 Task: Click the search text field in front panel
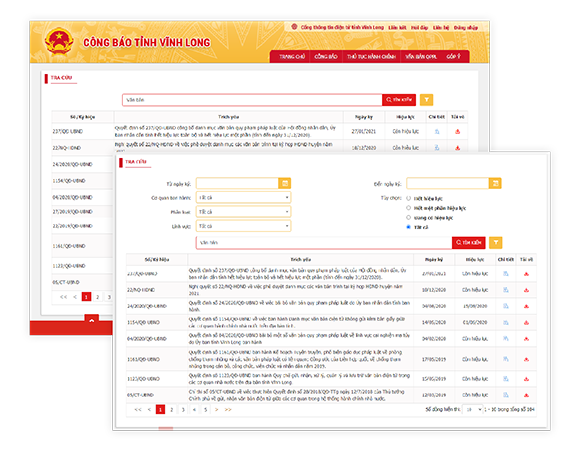[x=324, y=242]
